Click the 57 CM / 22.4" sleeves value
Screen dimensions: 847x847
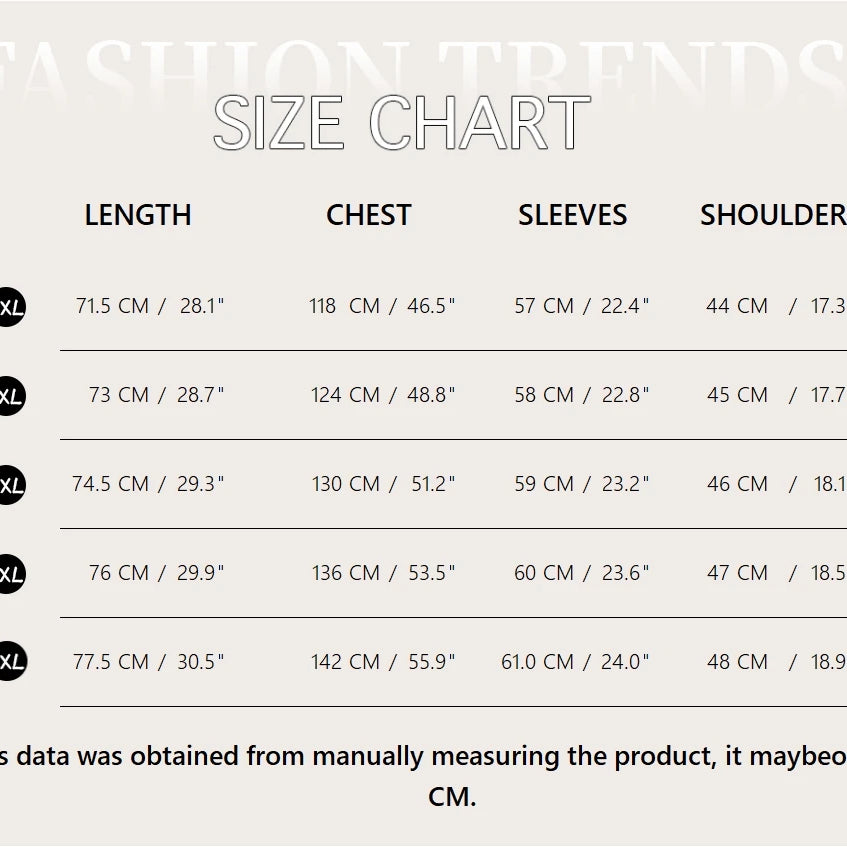pyautogui.click(x=582, y=306)
